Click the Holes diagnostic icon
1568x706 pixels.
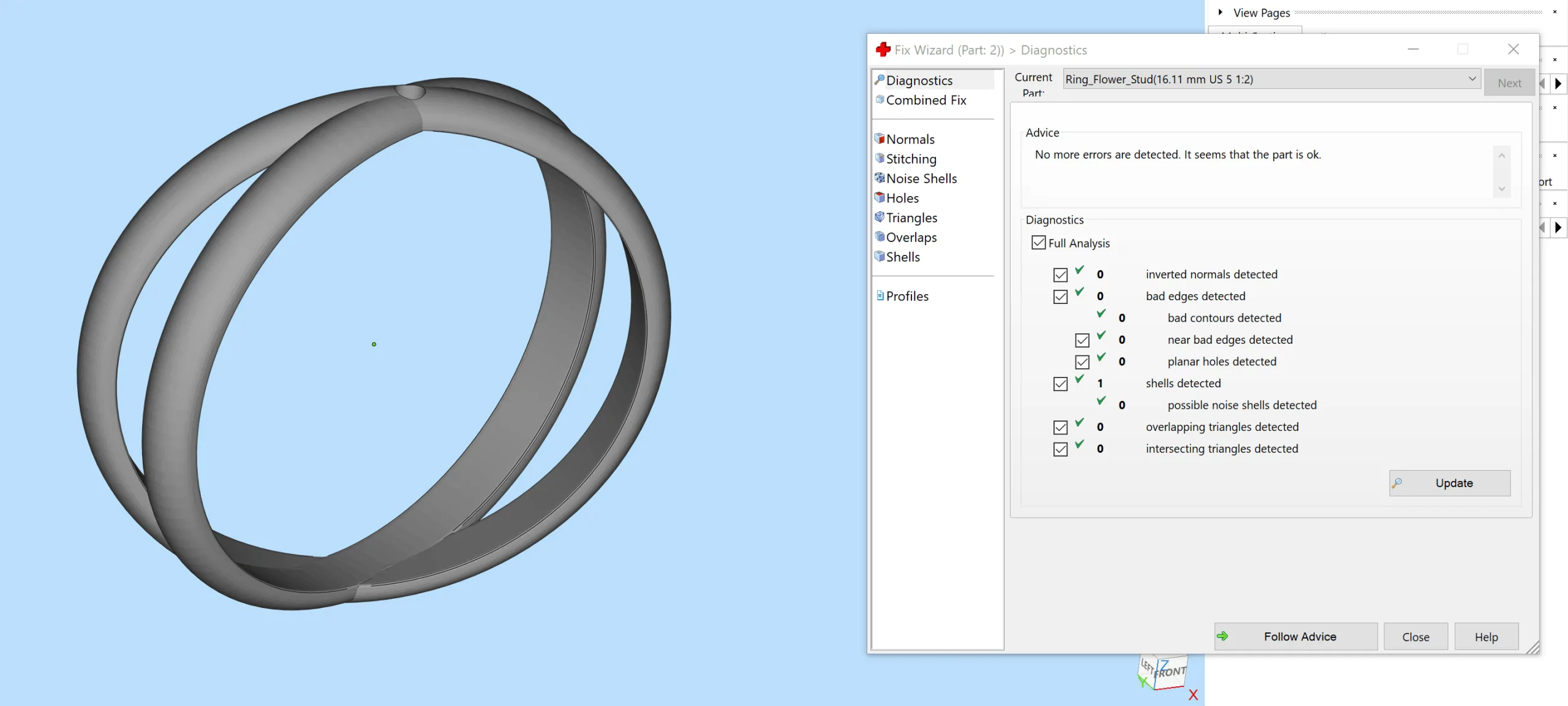pos(879,197)
